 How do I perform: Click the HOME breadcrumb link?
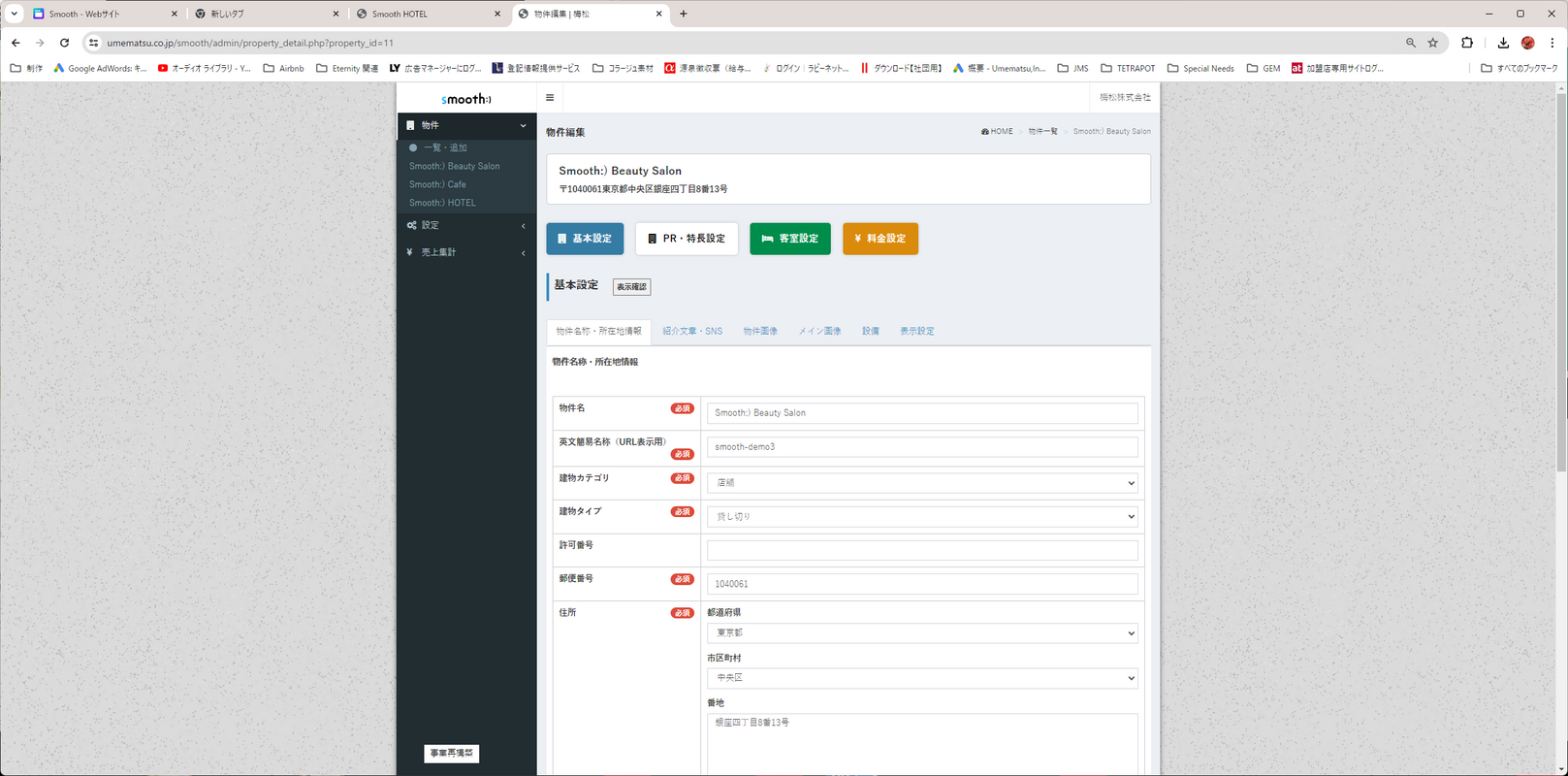click(x=997, y=132)
